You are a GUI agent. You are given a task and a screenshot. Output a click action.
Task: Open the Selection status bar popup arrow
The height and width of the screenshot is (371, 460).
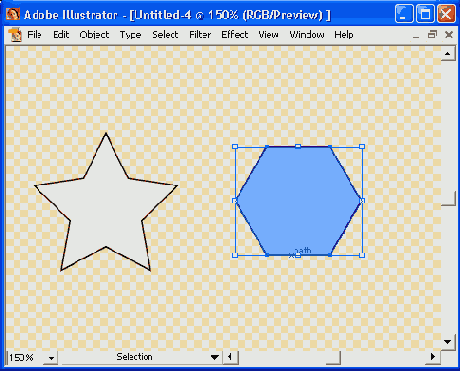pyautogui.click(x=215, y=357)
